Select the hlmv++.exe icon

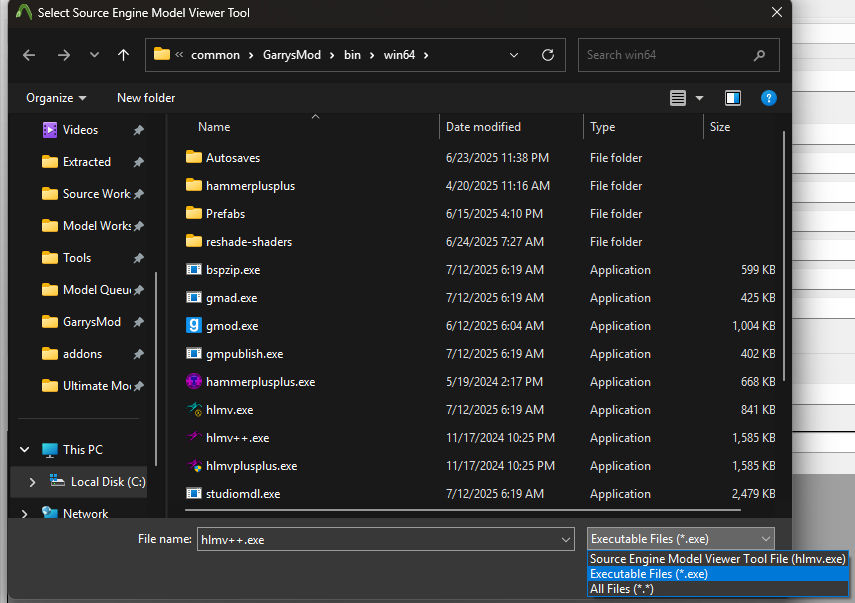click(194, 437)
